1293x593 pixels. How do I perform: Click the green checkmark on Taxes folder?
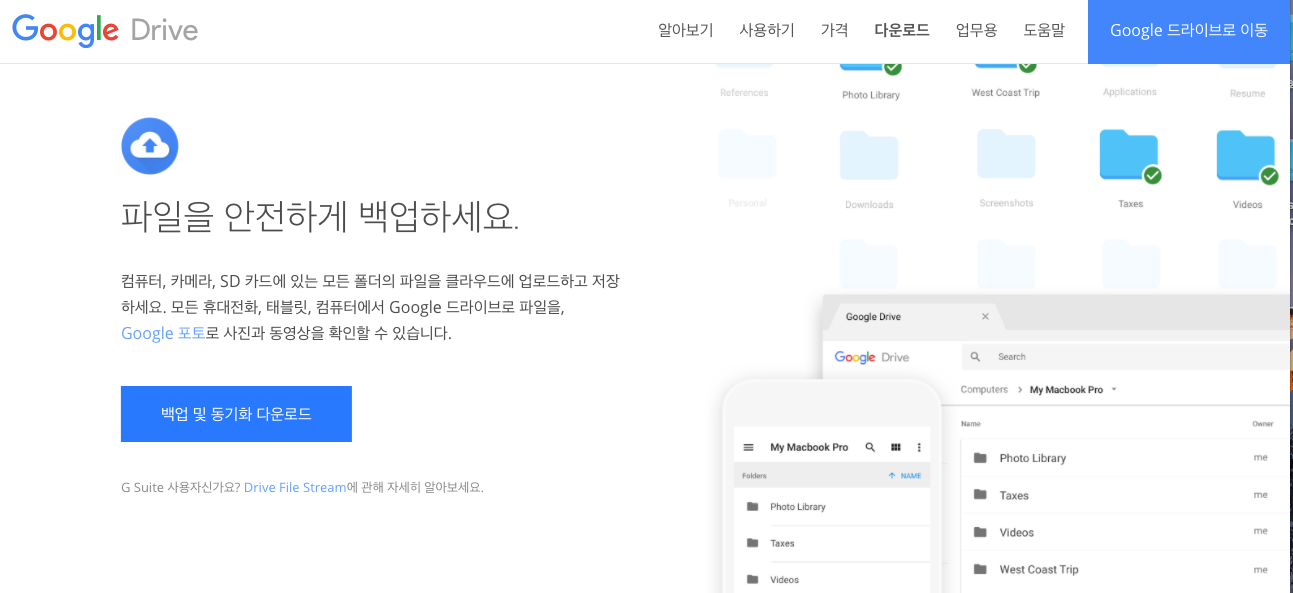pyautogui.click(x=1152, y=176)
